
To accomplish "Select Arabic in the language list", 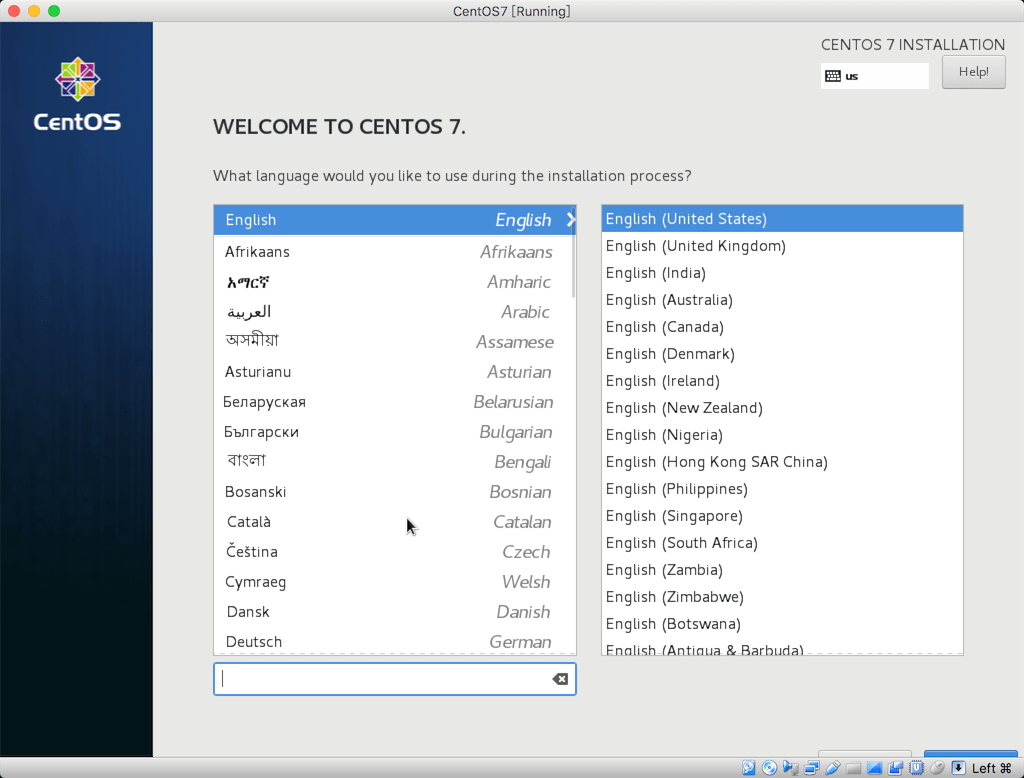I will pyautogui.click(x=394, y=312).
